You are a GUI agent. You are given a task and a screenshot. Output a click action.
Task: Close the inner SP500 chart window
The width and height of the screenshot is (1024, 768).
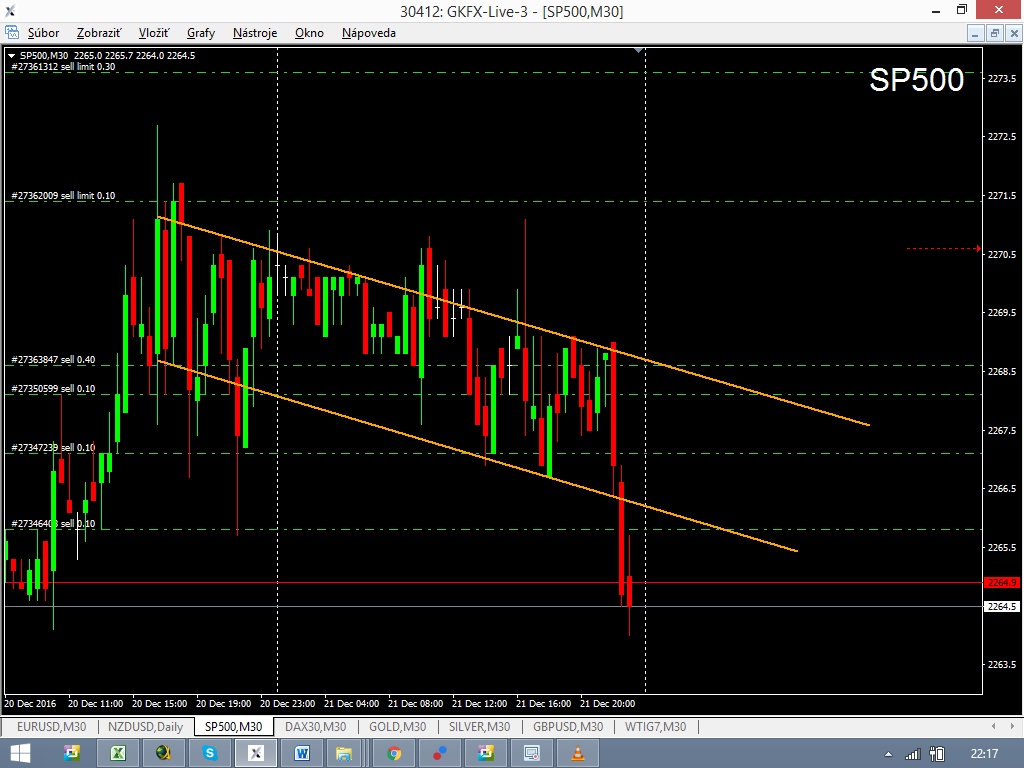(1014, 33)
